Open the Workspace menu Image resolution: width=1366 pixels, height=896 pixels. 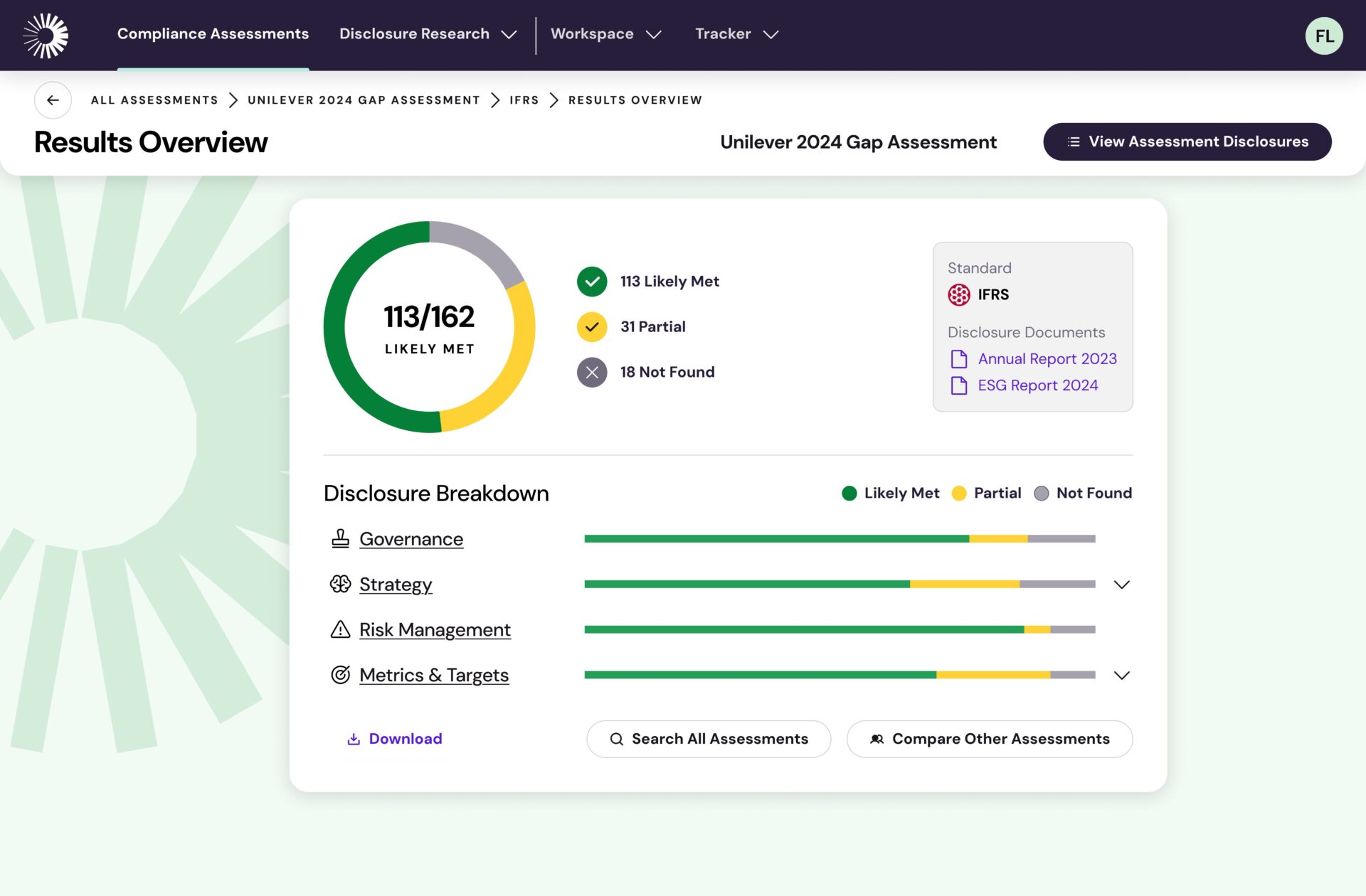606,34
